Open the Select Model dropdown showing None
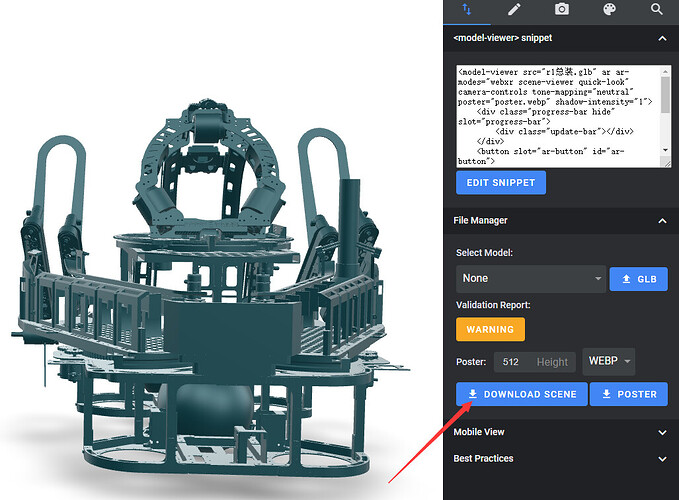Viewport: 679px width, 500px height. 531,279
